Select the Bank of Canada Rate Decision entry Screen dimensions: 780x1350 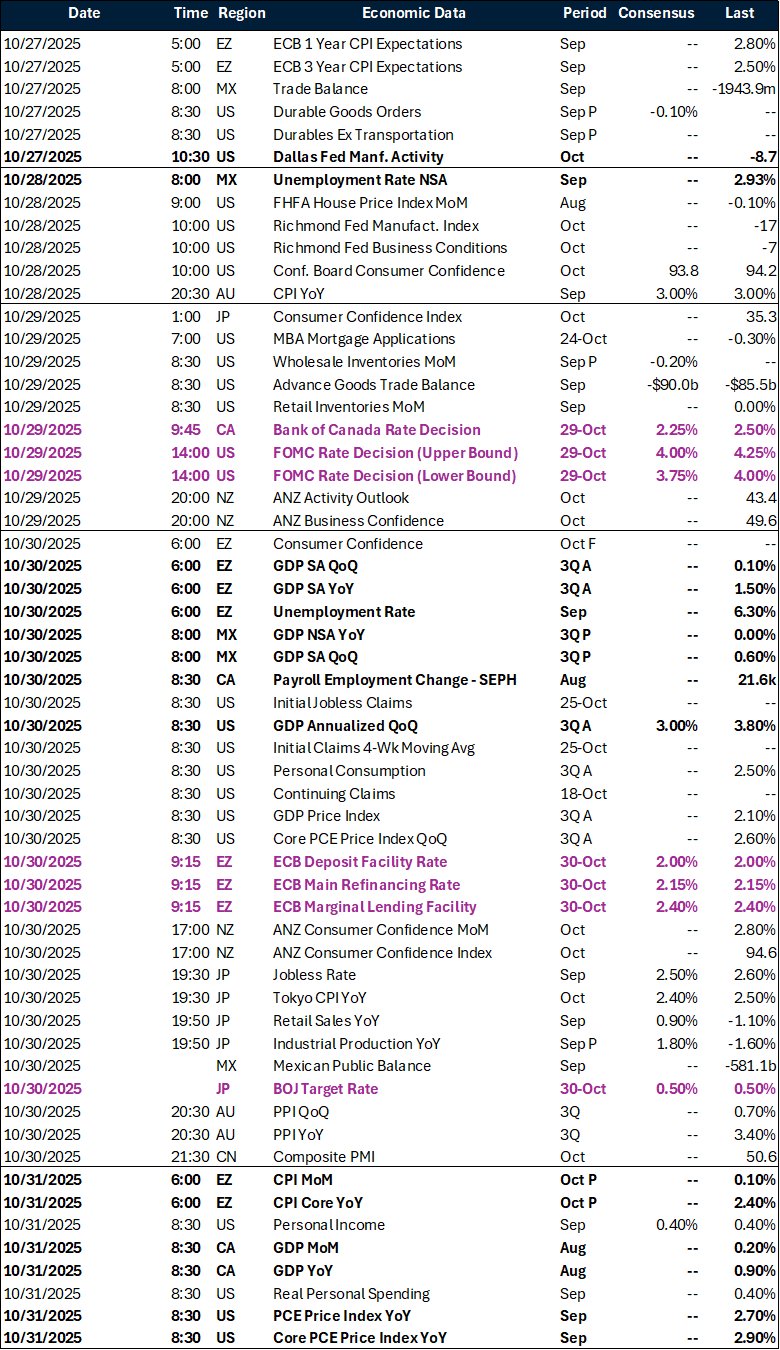tap(376, 430)
